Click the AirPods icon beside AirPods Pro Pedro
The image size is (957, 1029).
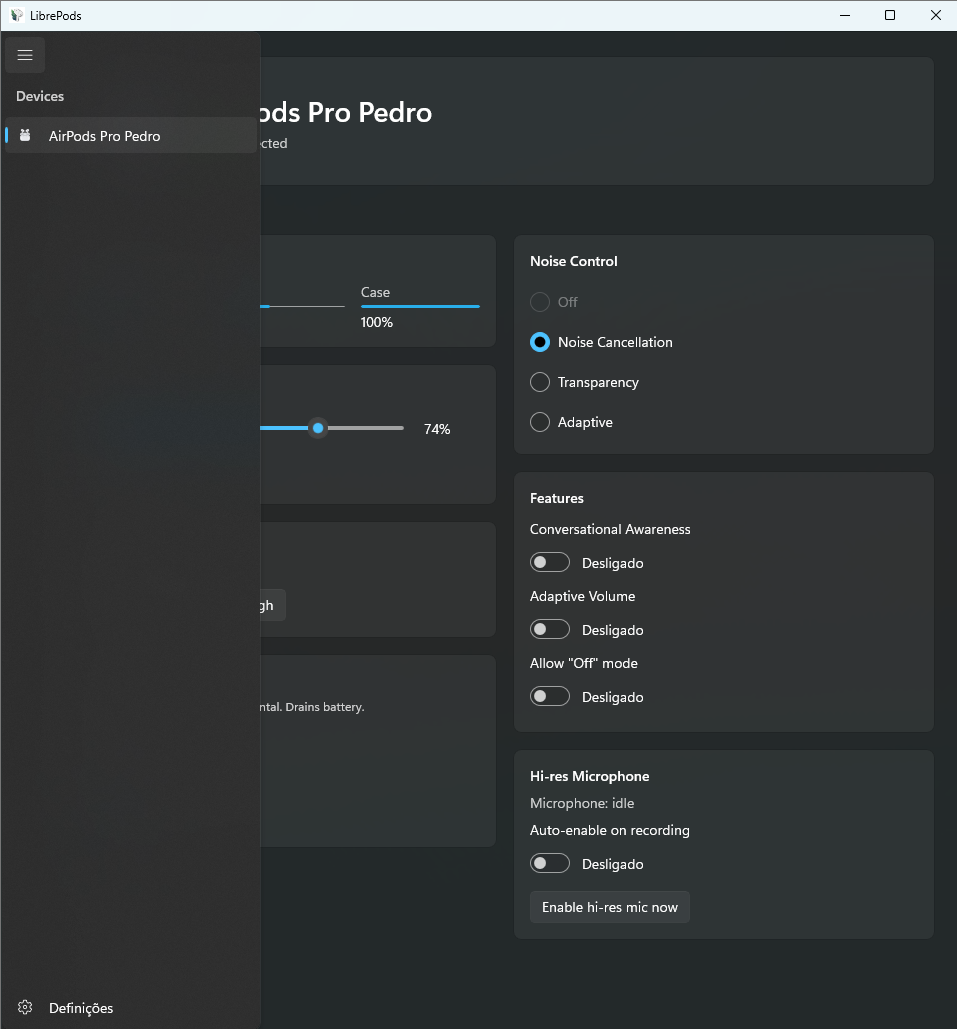click(x=25, y=135)
